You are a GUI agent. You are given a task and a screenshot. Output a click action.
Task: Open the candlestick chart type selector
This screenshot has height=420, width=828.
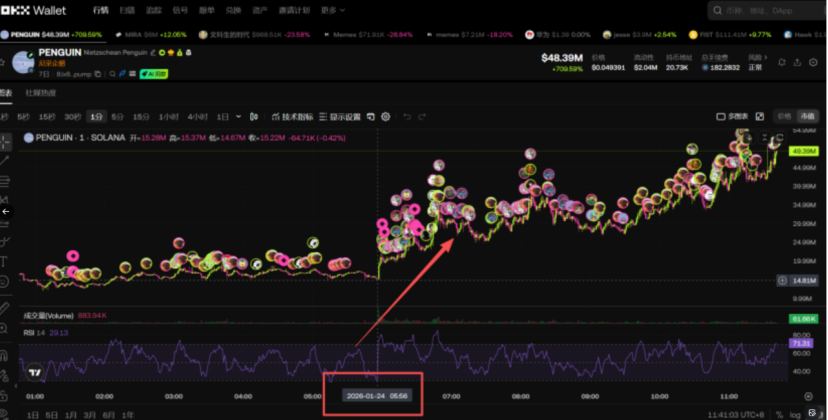pyautogui.click(x=254, y=117)
